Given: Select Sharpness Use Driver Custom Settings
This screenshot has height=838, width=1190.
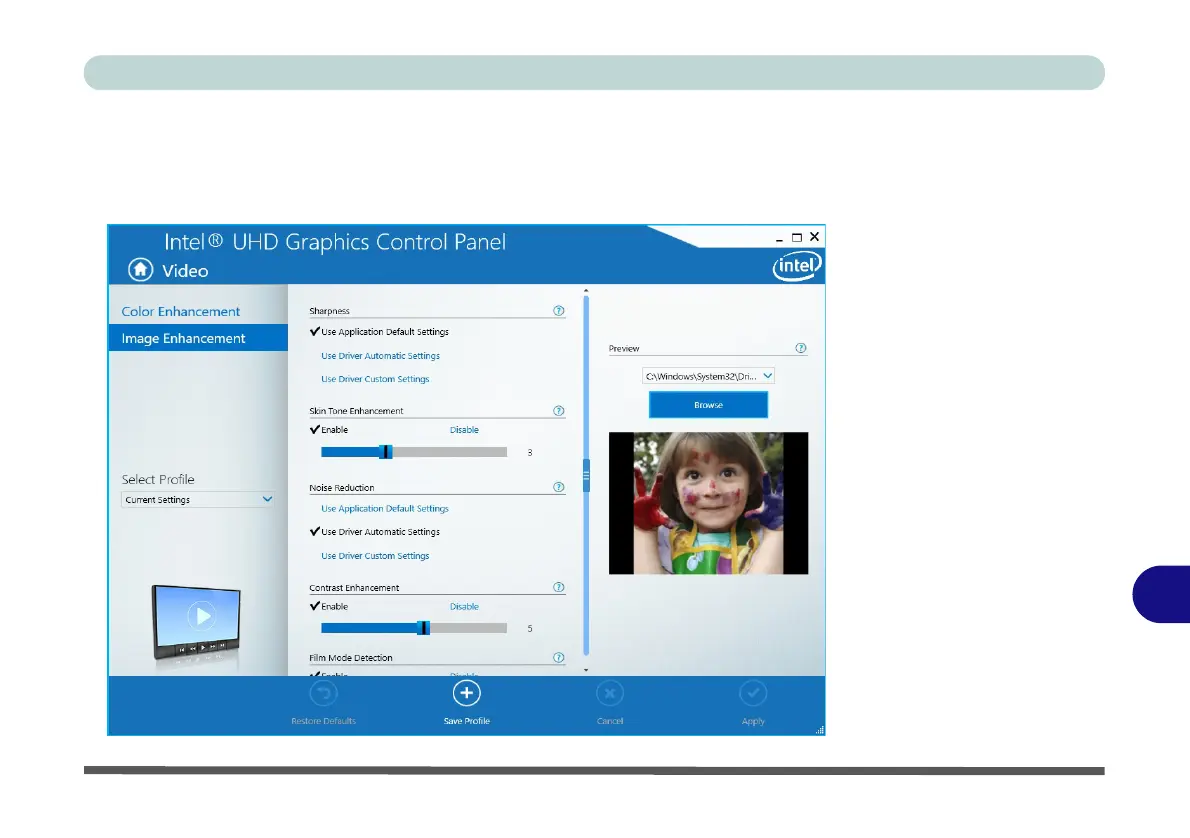Looking at the screenshot, I should [375, 379].
